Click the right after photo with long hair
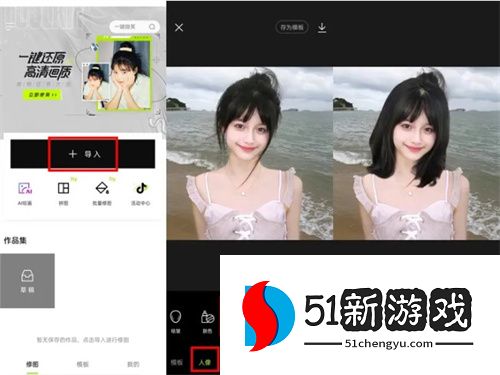500x375 pixels. point(417,153)
